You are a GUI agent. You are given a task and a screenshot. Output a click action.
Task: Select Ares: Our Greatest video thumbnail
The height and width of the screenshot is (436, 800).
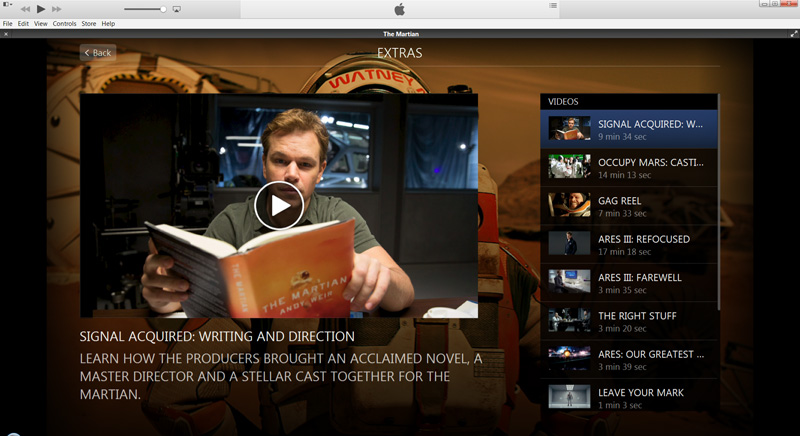coord(569,358)
